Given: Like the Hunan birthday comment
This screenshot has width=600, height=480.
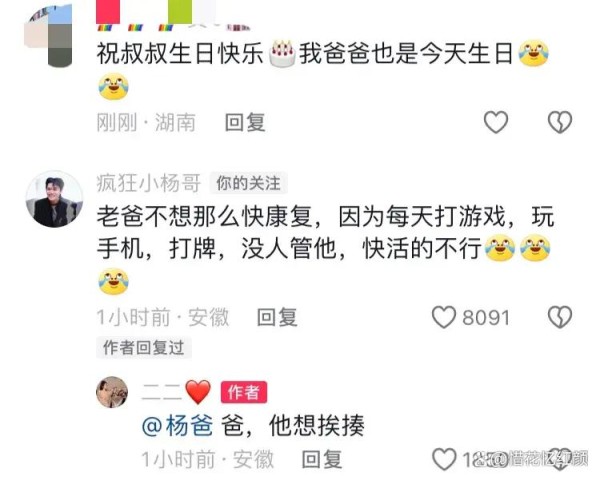Looking at the screenshot, I should pyautogui.click(x=496, y=122).
